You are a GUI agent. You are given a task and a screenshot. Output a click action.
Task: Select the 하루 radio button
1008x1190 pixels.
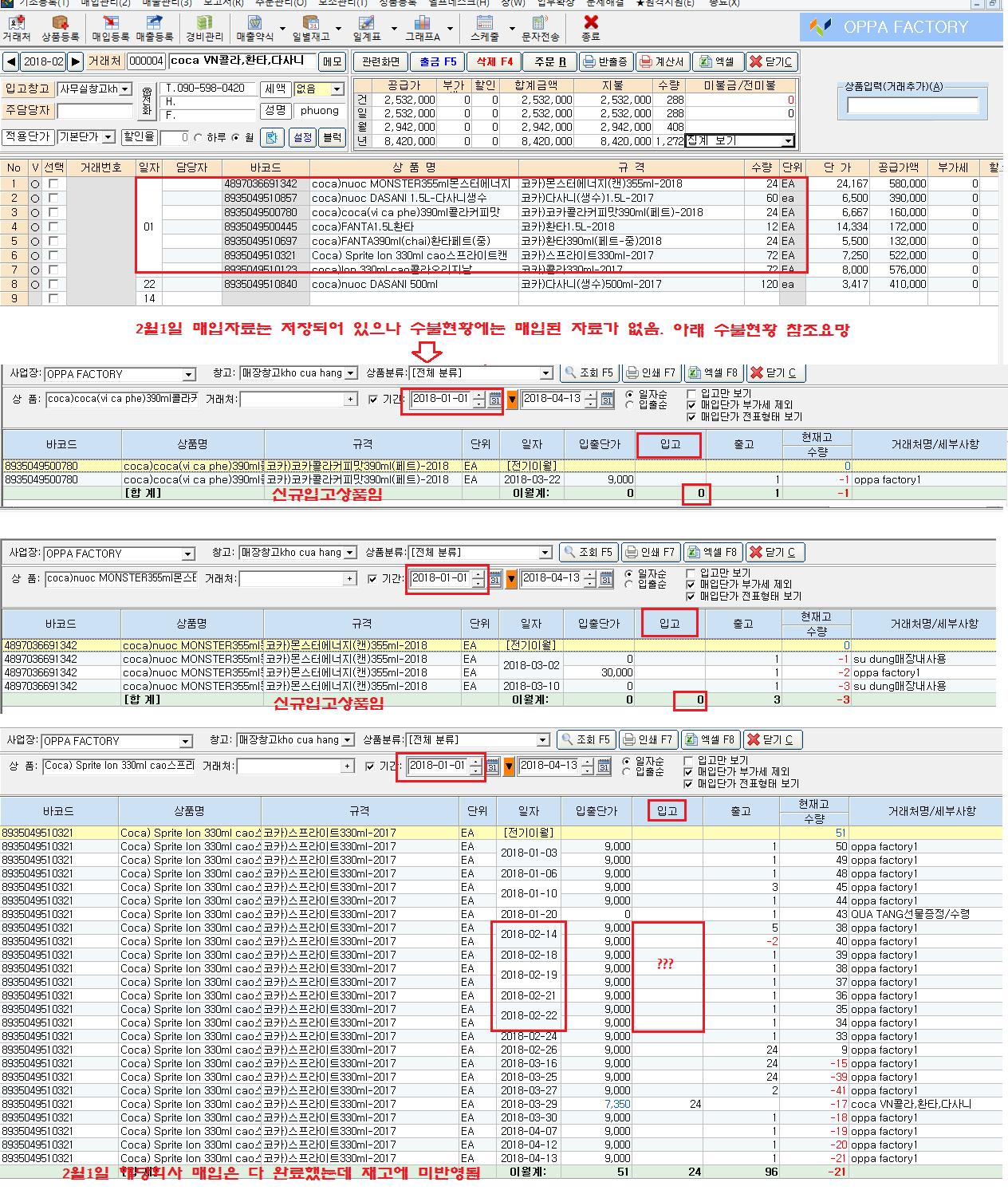tap(199, 138)
